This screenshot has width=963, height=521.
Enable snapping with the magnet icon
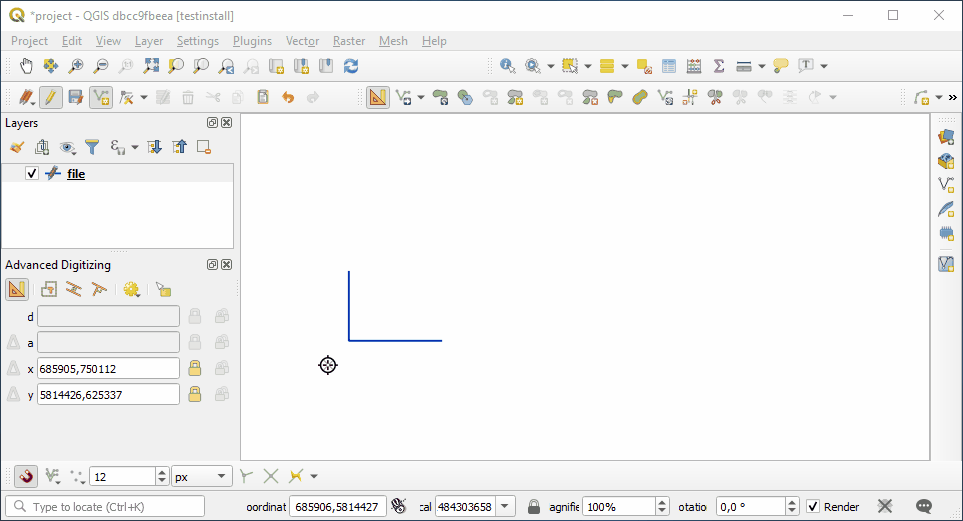(27, 477)
